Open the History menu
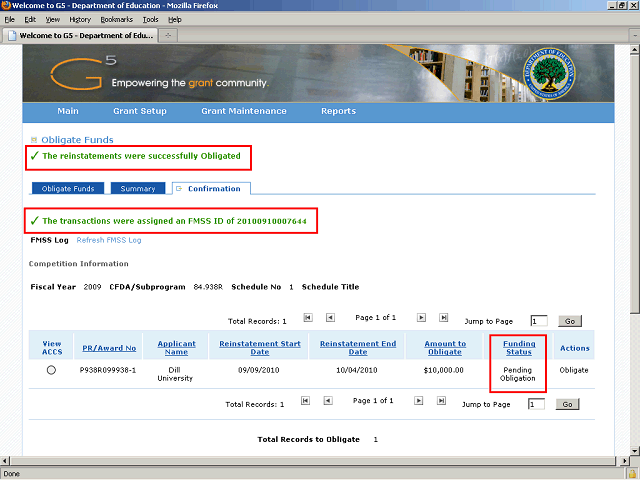Screen dimensions: 640x480 pos(80,20)
